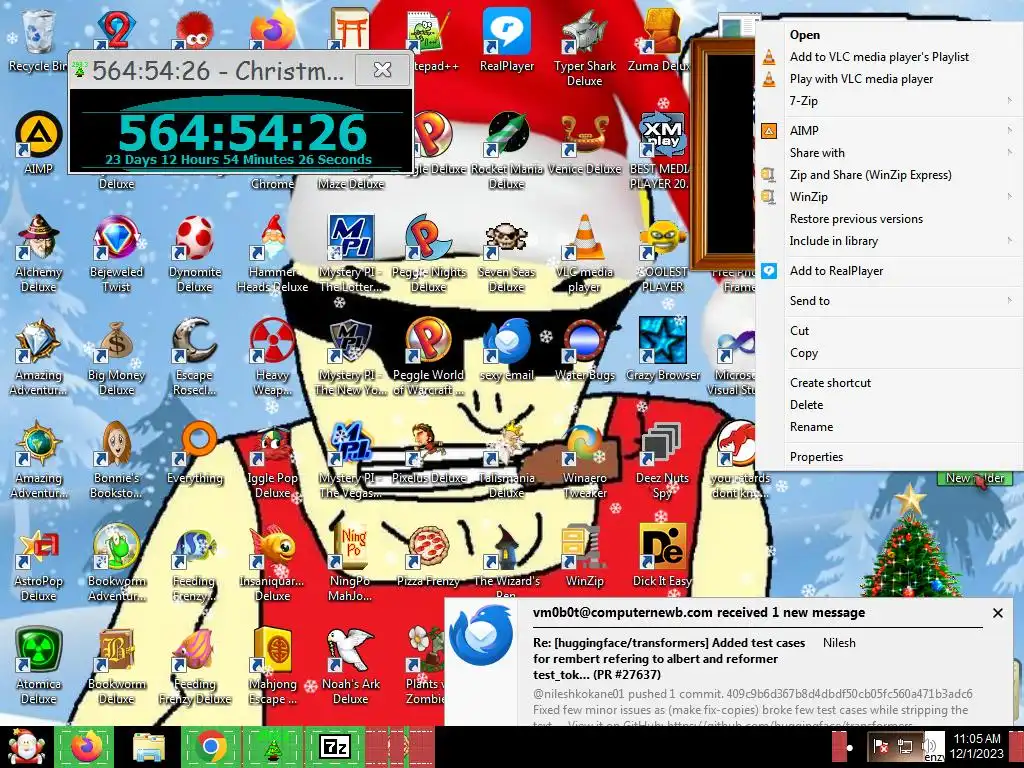Open Firefox from the taskbar
Viewport: 1024px width, 768px height.
[86, 747]
